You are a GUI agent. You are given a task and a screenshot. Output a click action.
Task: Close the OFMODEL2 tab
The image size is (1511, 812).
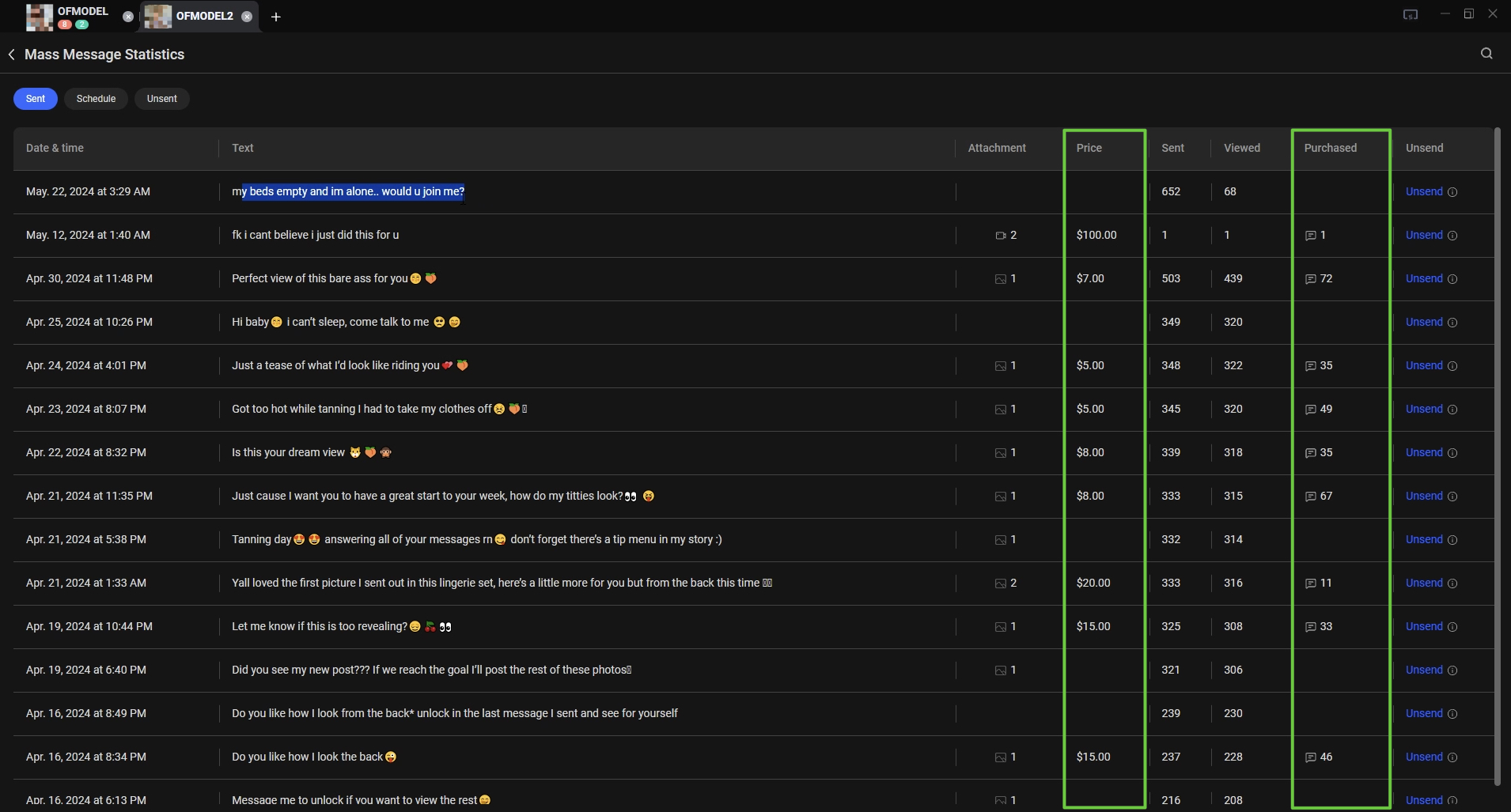coord(247,17)
